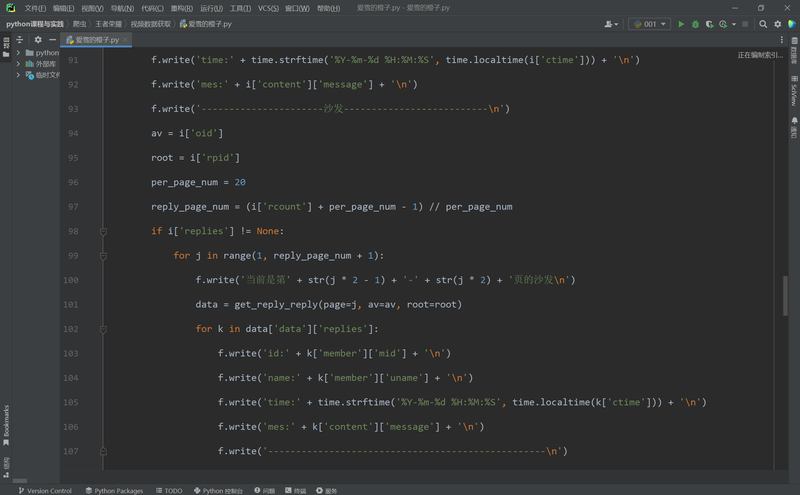Open the 帮助(H) menu
This screenshot has height=495, width=800.
[x=329, y=8]
